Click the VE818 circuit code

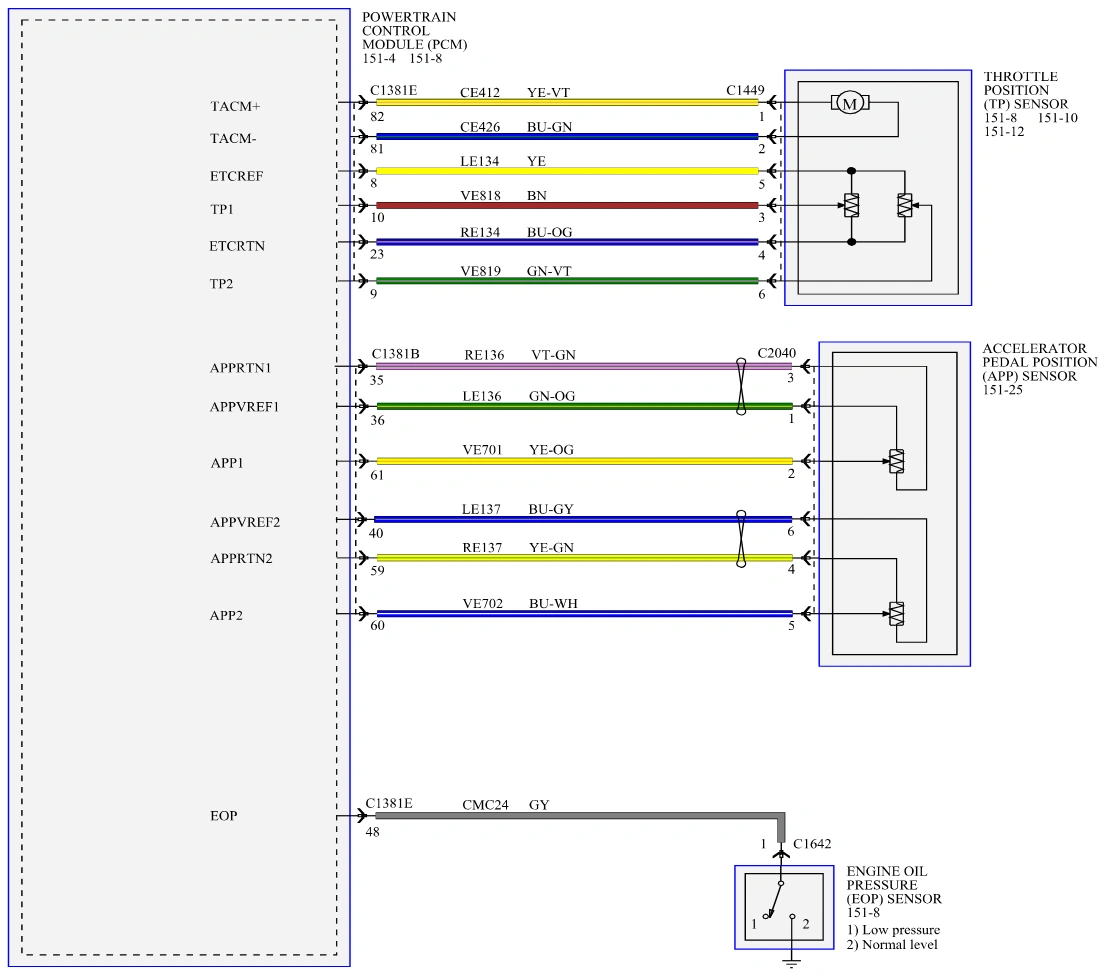pos(481,196)
